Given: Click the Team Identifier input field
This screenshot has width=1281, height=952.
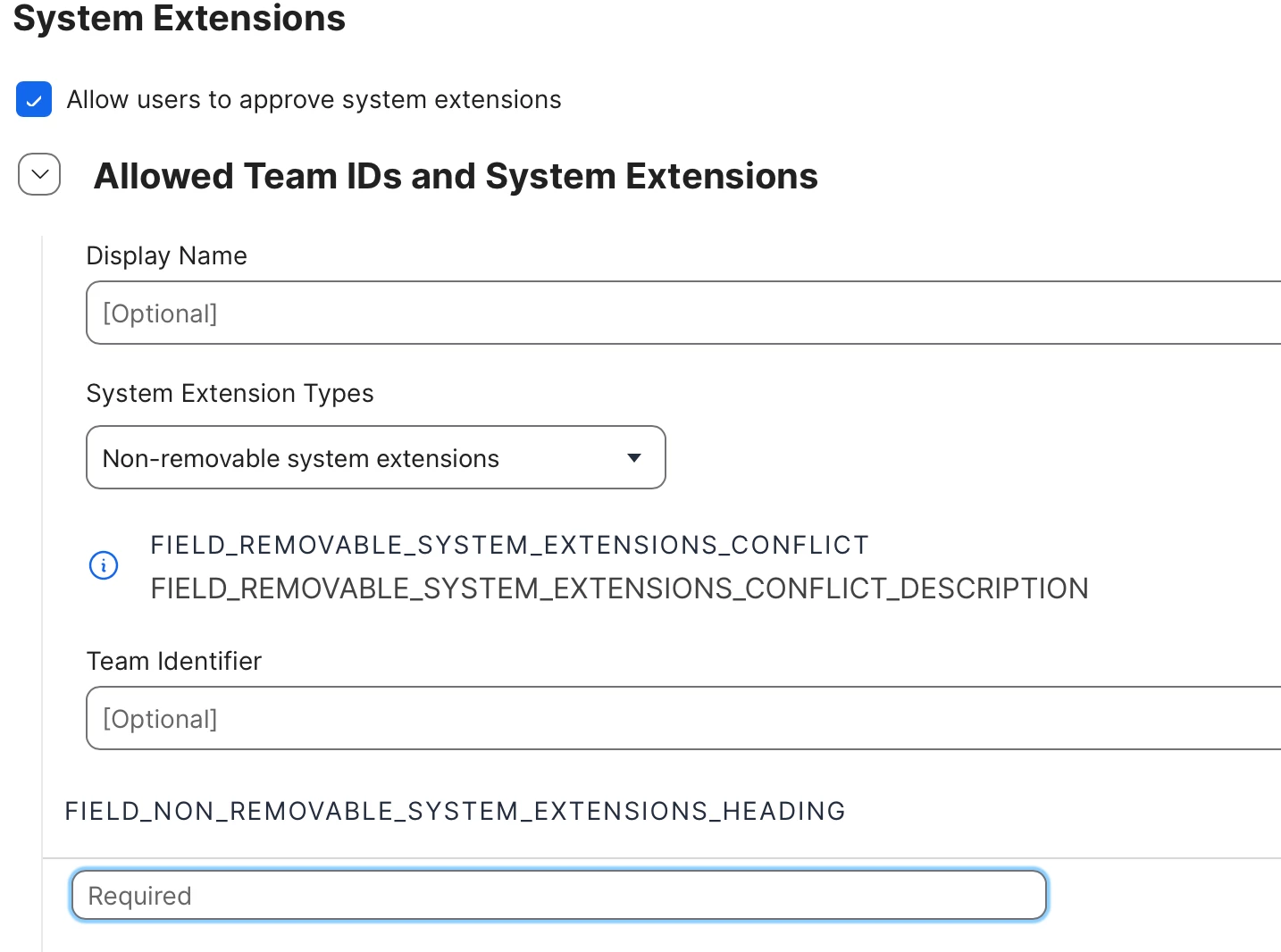Looking at the screenshot, I should click(683, 718).
